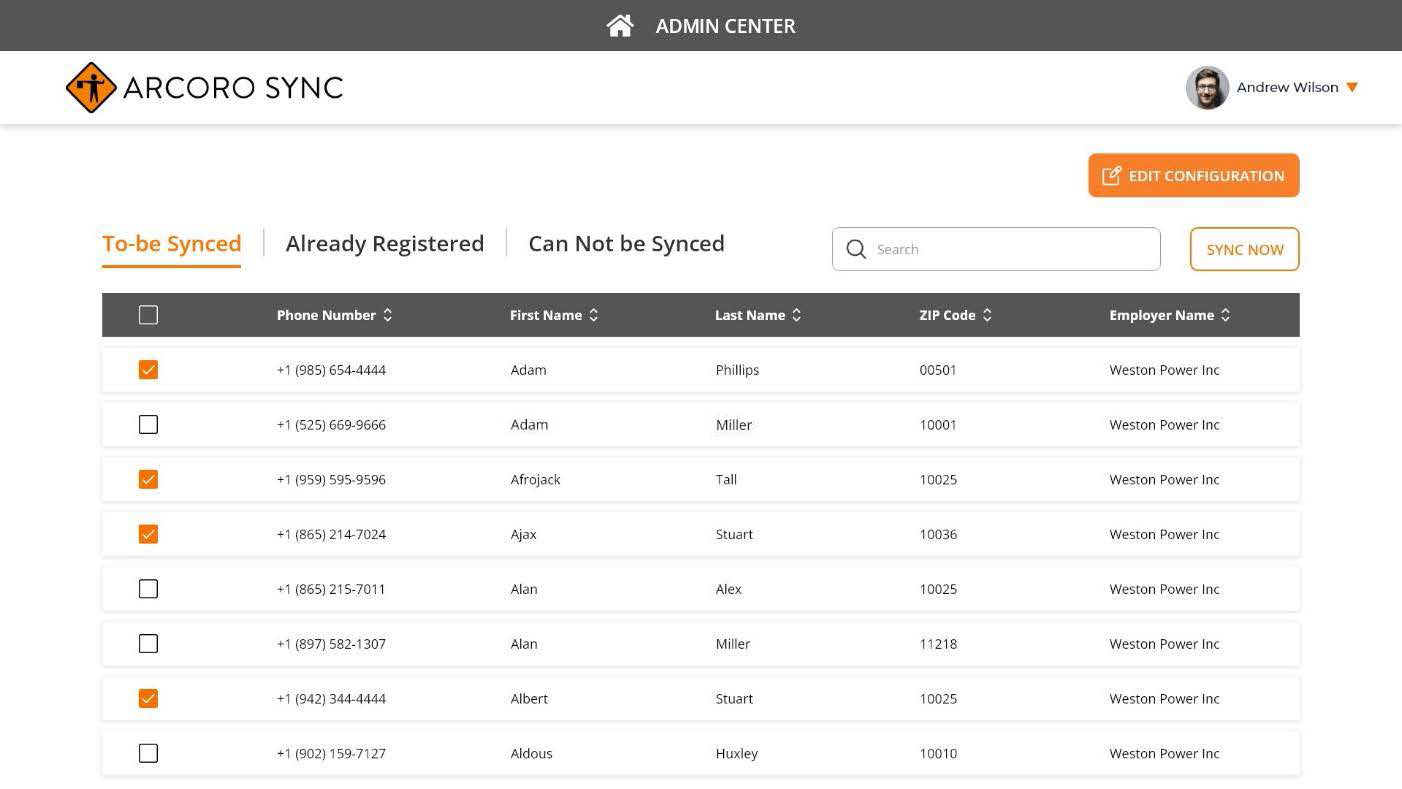Uncheck the Ajax Stuart row checkbox
The width and height of the screenshot is (1402, 789).
pos(148,534)
